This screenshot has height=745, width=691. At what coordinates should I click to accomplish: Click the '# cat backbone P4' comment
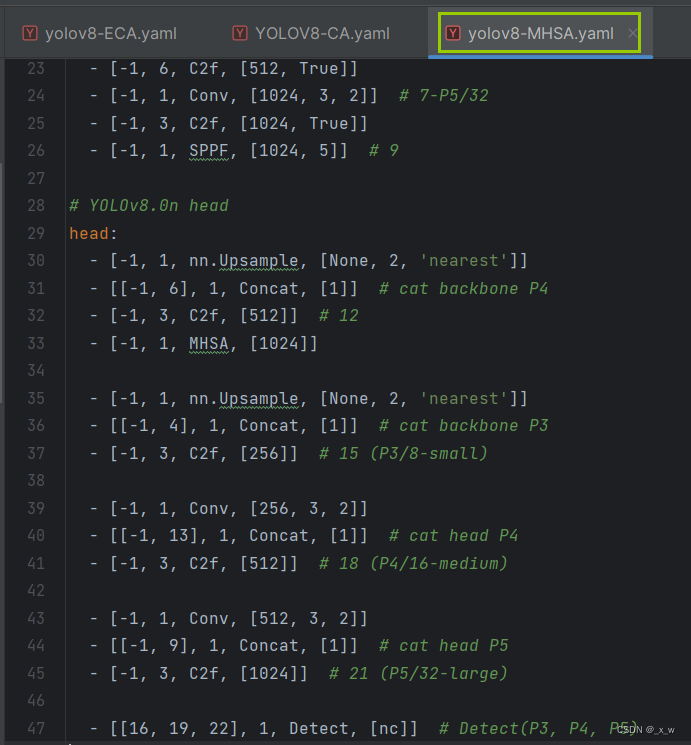tap(464, 288)
